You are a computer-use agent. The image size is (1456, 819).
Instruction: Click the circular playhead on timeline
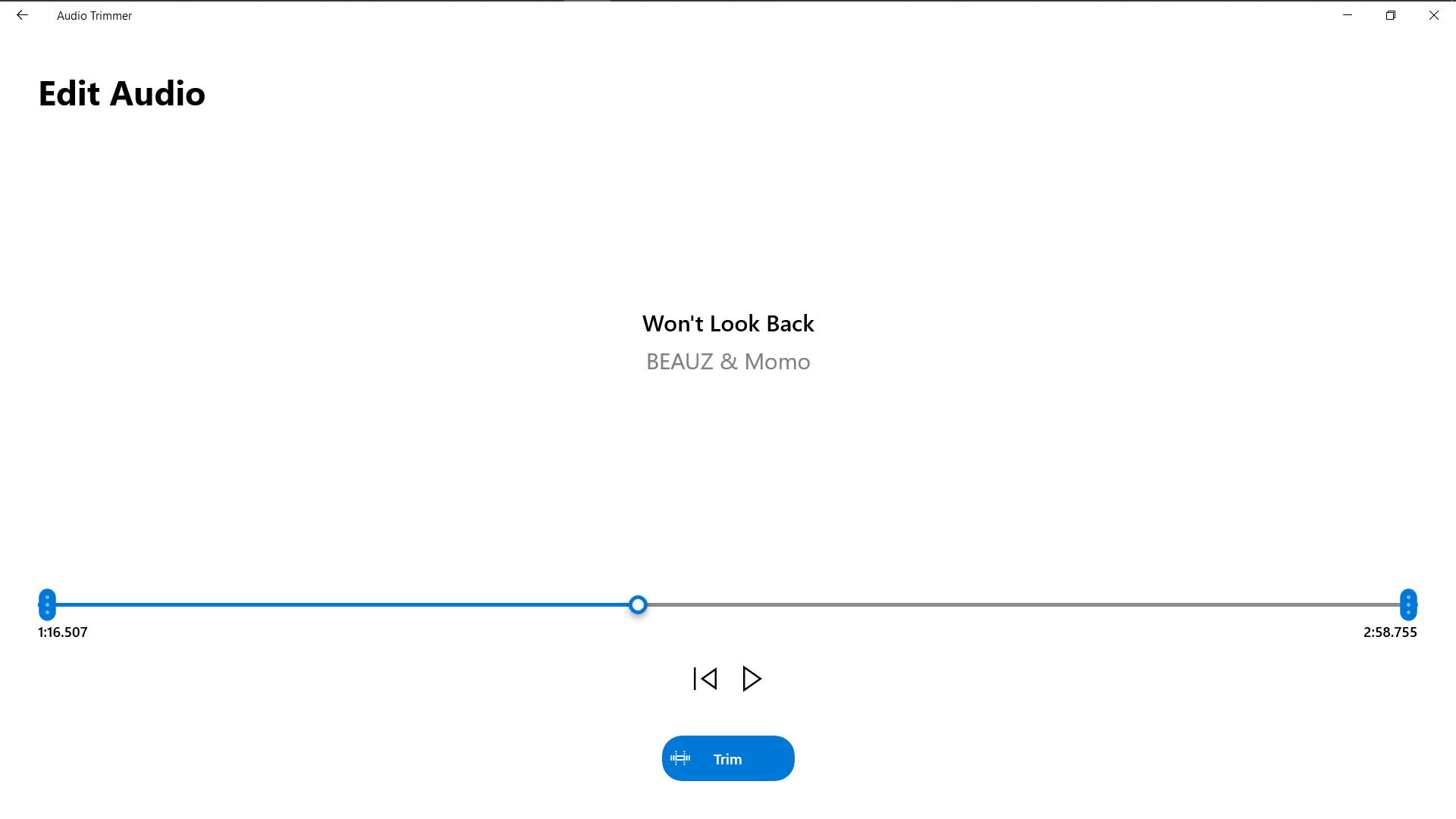click(x=638, y=604)
